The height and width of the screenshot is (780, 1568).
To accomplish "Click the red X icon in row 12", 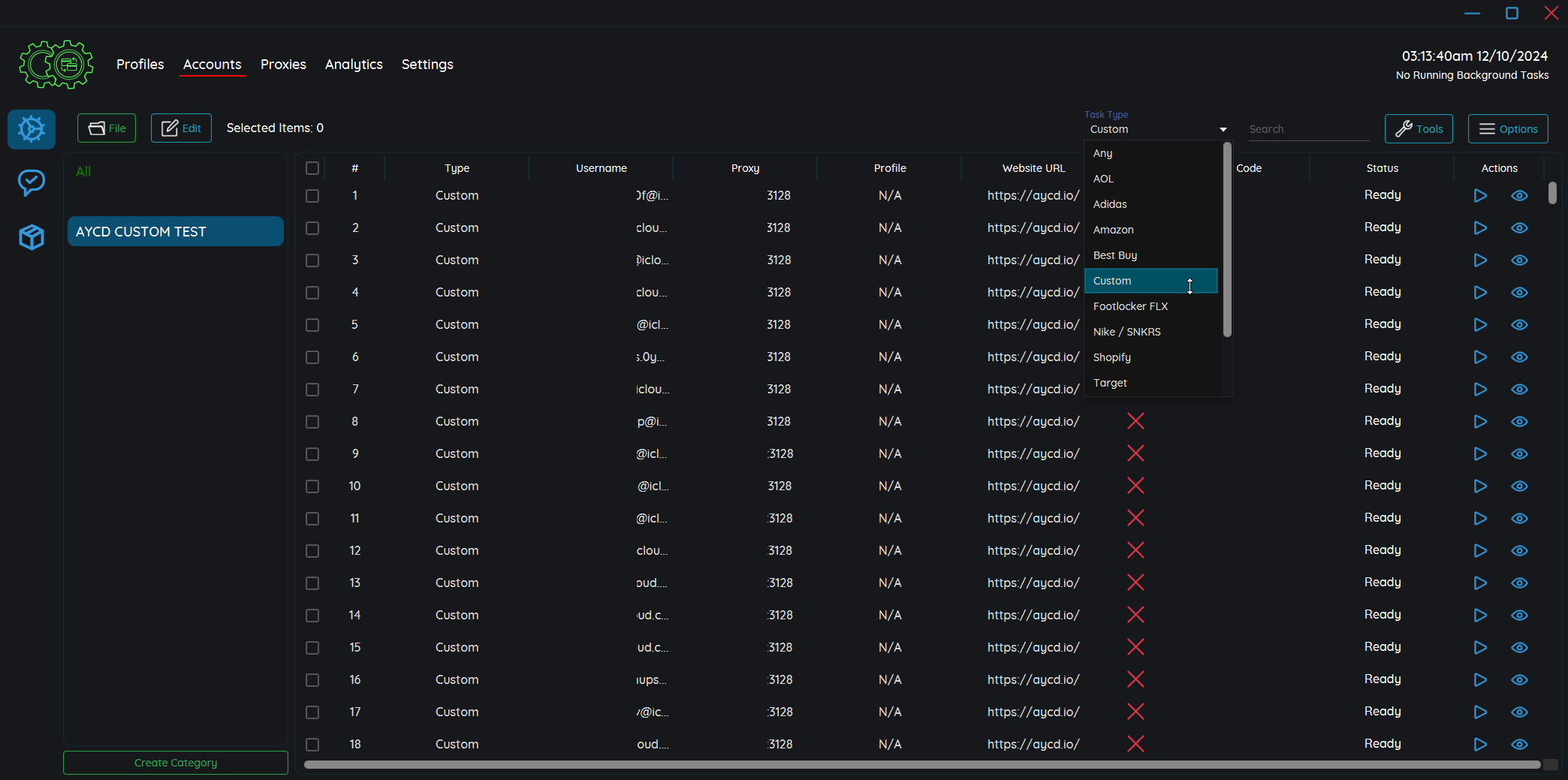I will (x=1135, y=550).
